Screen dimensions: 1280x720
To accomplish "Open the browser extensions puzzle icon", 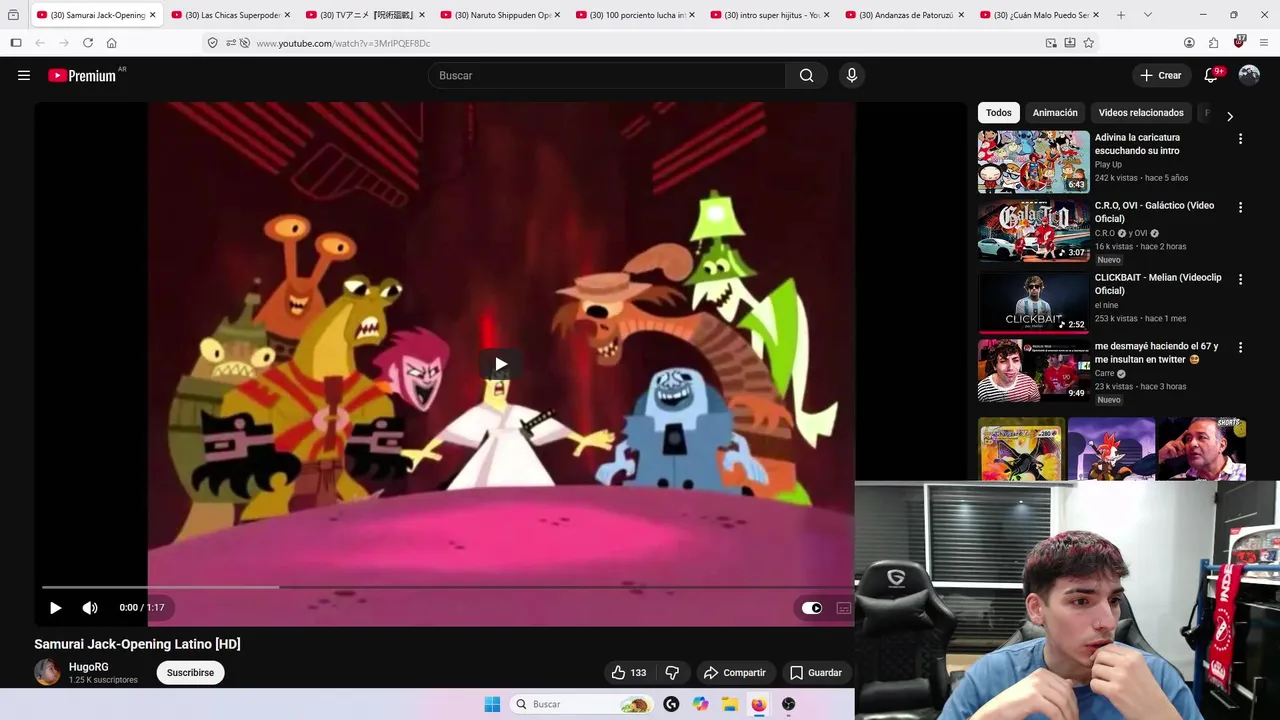I will pos(1213,43).
